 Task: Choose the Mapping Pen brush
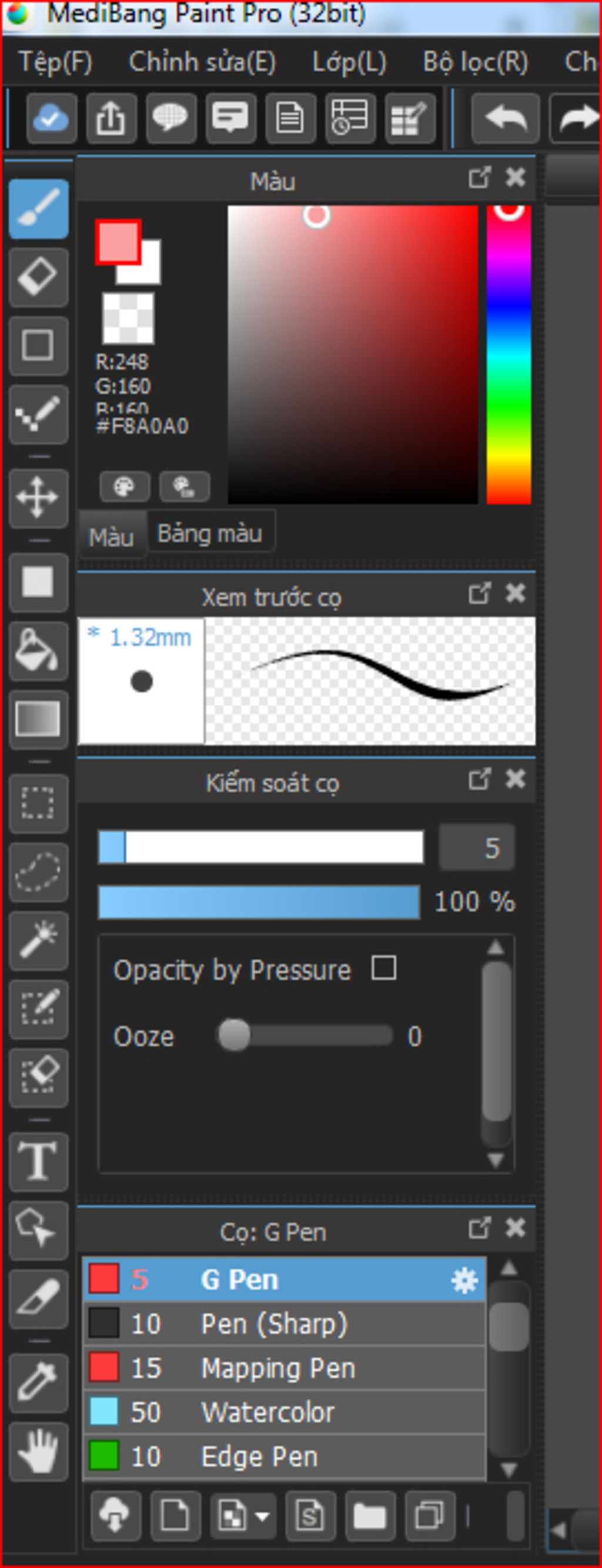284,1368
